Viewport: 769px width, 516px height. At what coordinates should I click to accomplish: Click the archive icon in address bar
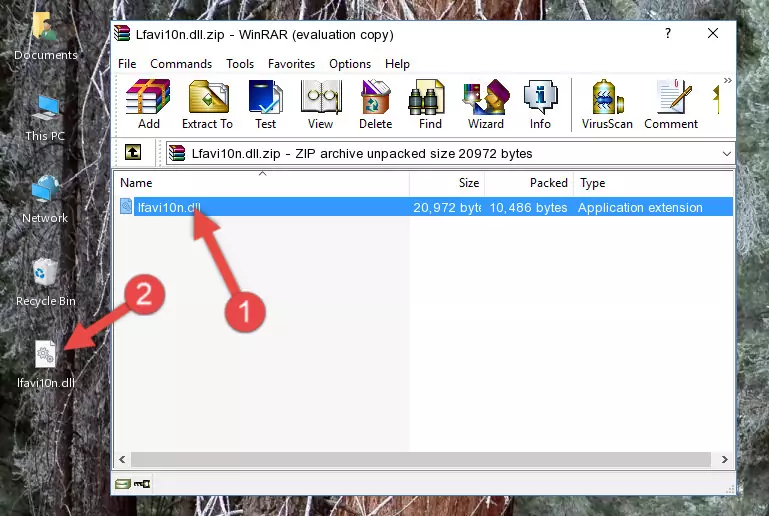[x=177, y=154]
